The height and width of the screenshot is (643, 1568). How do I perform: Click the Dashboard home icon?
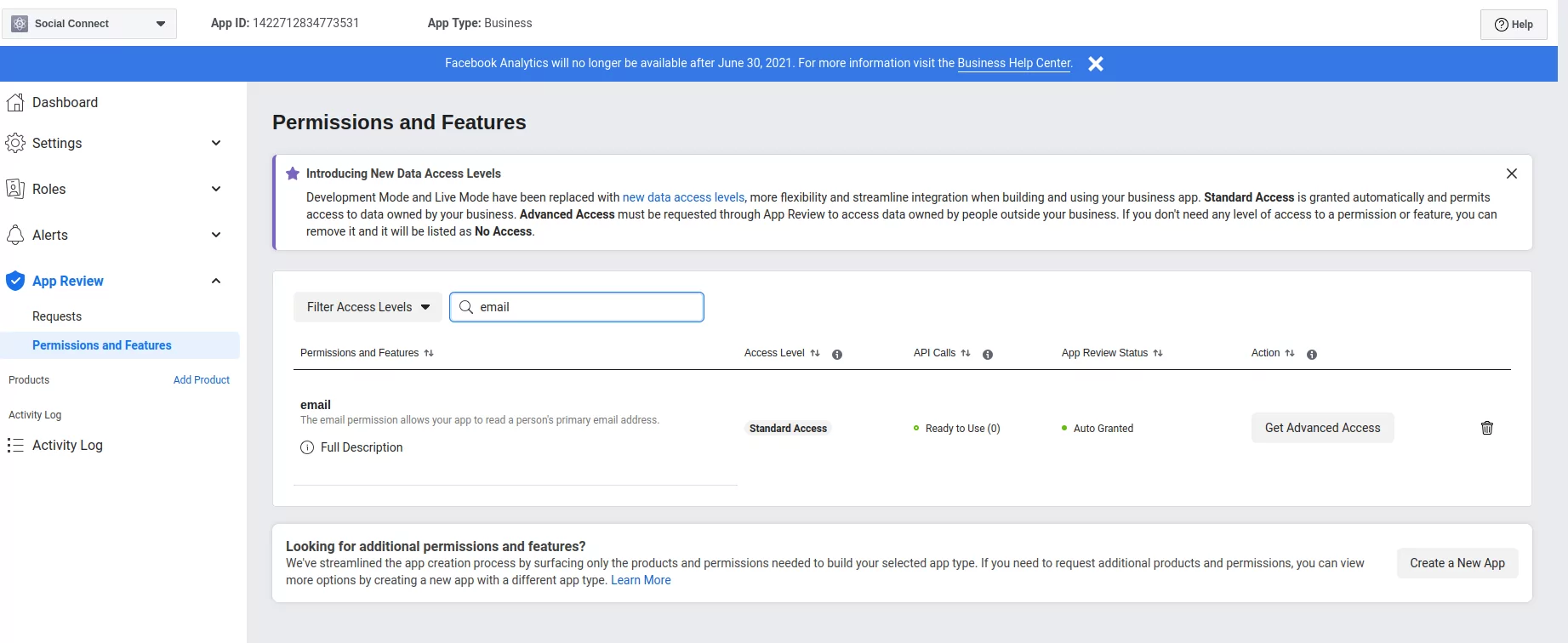tap(15, 103)
